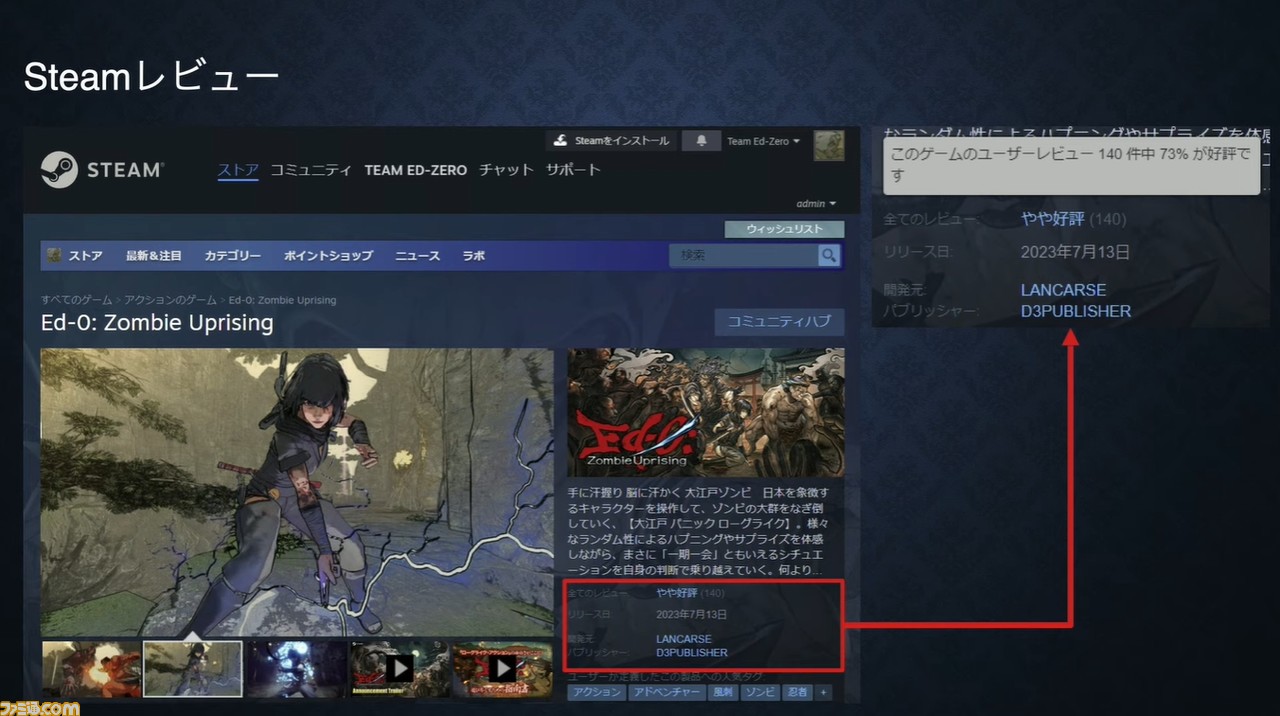The image size is (1280, 716).
Task: Open the カテゴリー store tab
Action: coord(233,256)
